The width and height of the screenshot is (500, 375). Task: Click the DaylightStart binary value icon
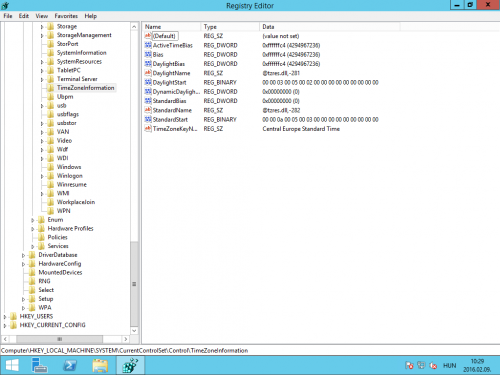(x=148, y=82)
